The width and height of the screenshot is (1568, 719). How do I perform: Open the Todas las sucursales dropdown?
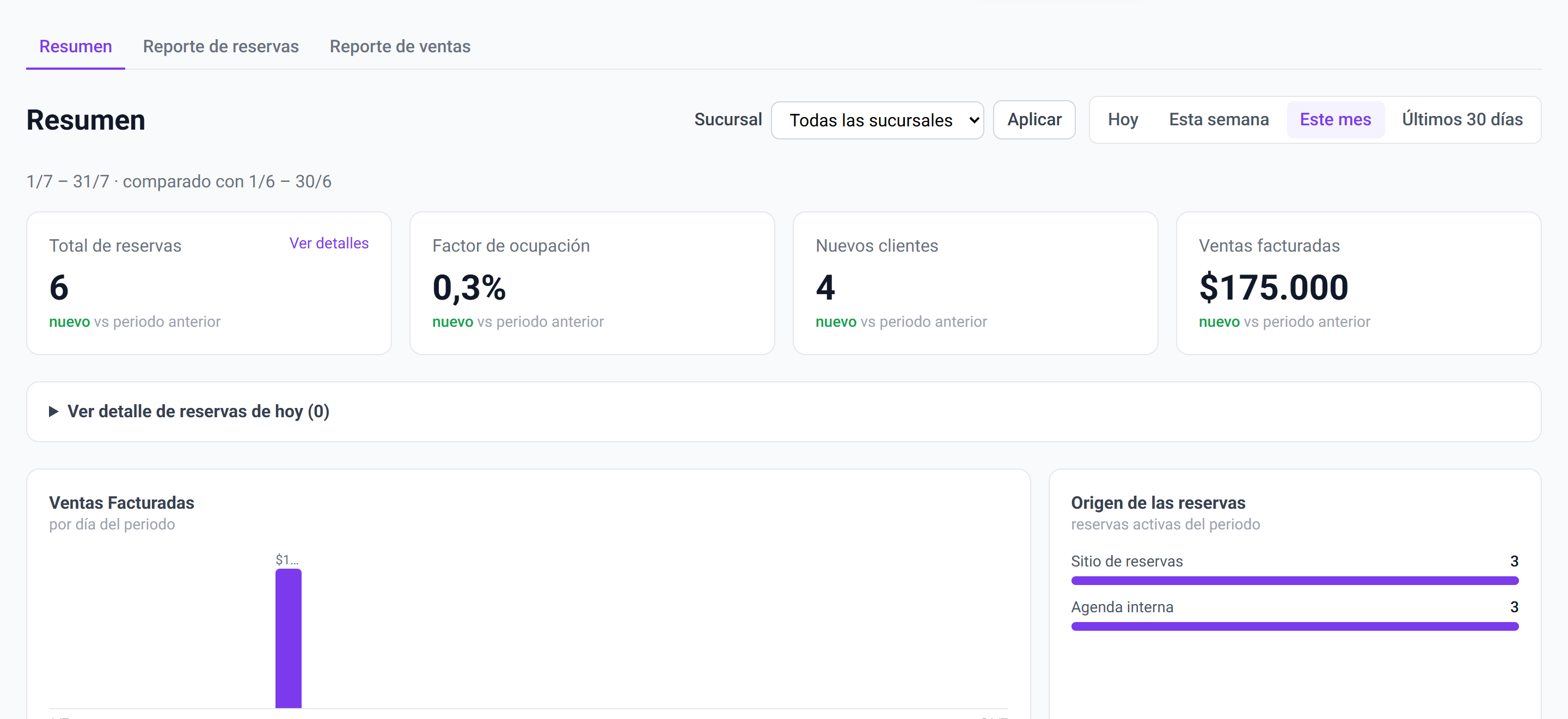pyautogui.click(x=877, y=120)
